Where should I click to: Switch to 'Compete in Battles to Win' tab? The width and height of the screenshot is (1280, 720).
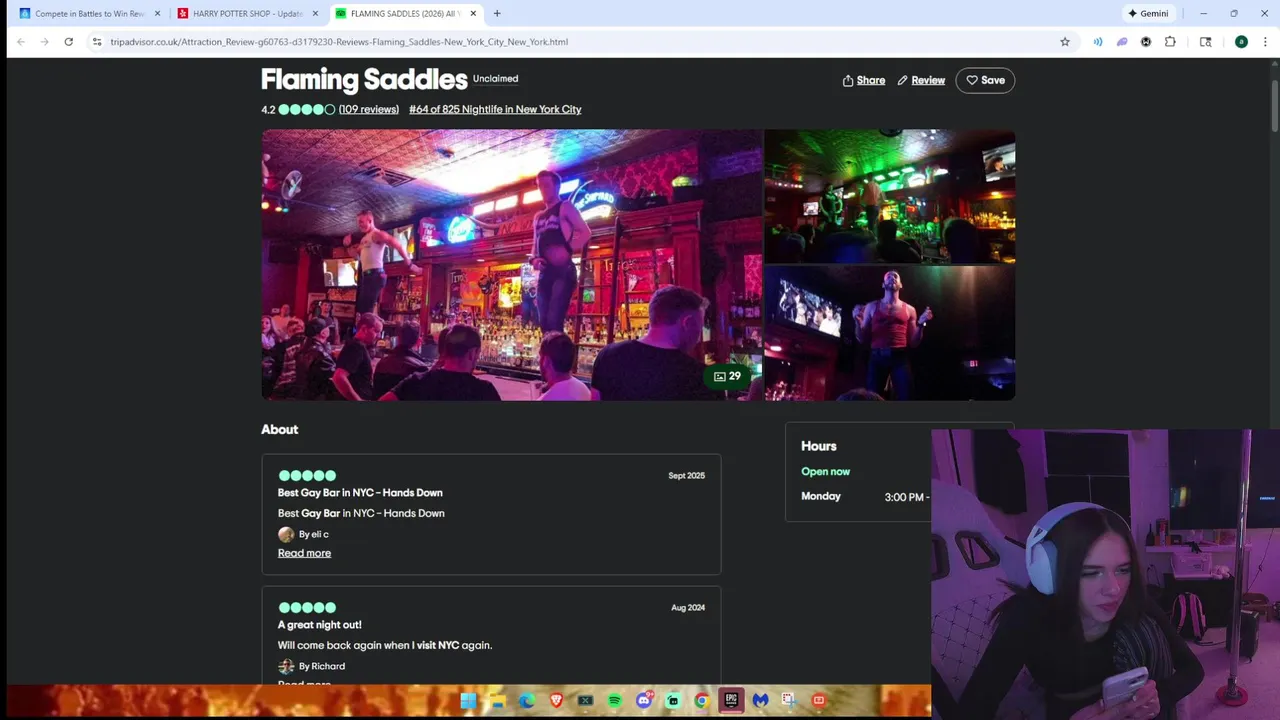click(89, 14)
